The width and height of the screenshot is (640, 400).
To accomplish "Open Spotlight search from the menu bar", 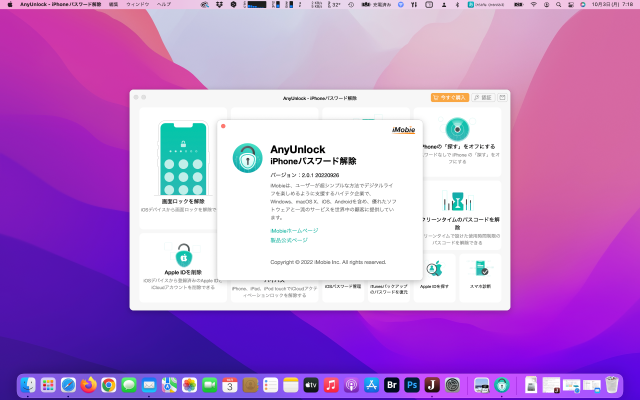I will [x=558, y=4].
